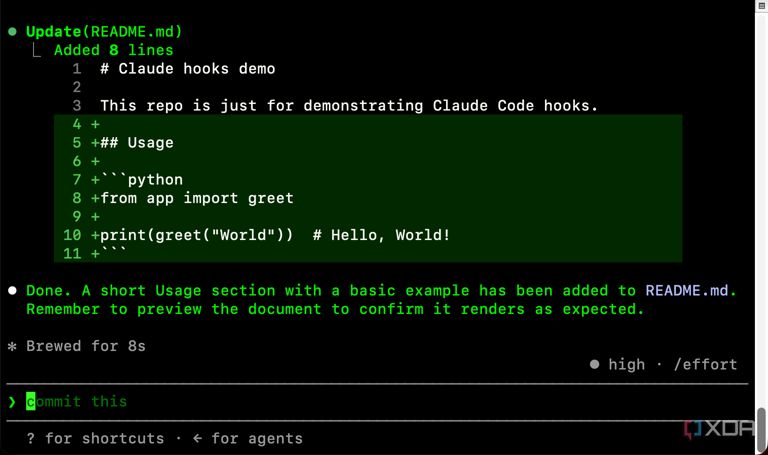The height and width of the screenshot is (455, 768).
Task: Click the green bullet beside Update(README.md)
Action: click(12, 32)
